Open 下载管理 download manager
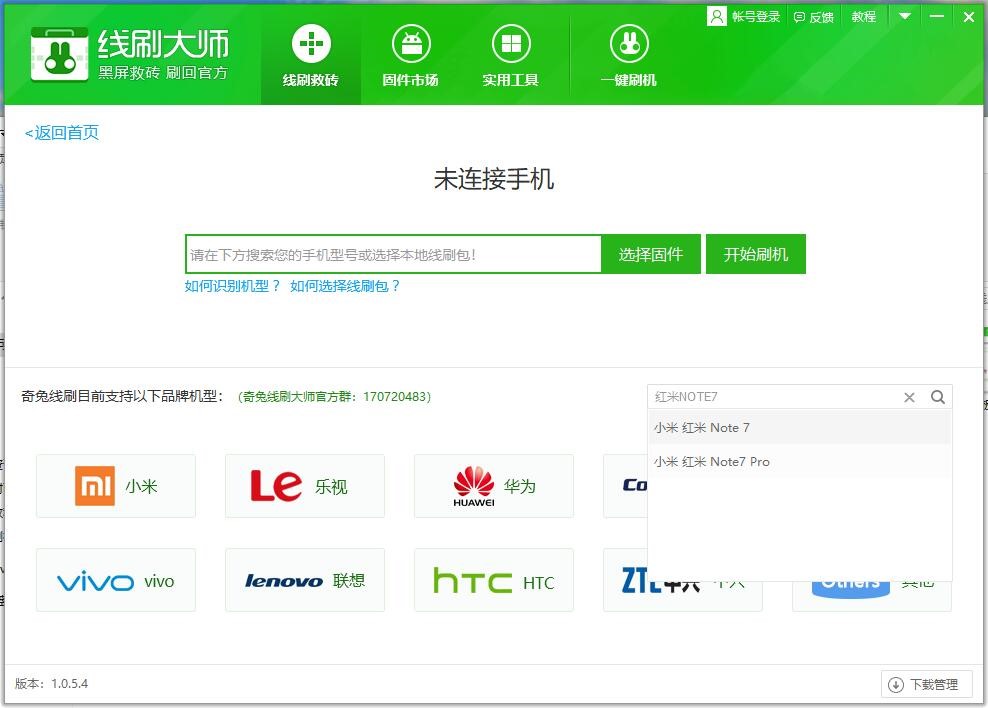 pos(927,685)
